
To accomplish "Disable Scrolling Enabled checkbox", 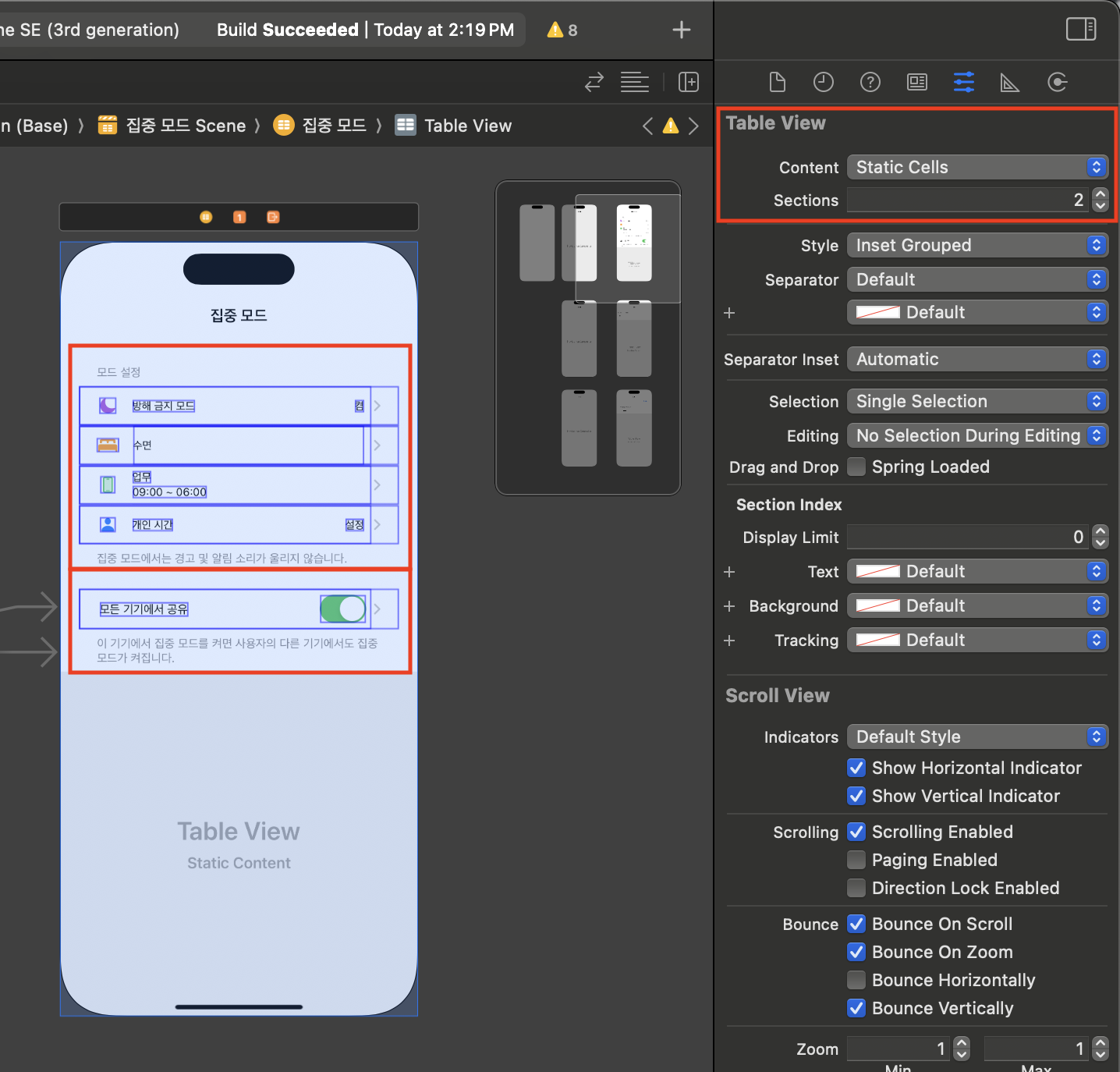I will point(856,832).
